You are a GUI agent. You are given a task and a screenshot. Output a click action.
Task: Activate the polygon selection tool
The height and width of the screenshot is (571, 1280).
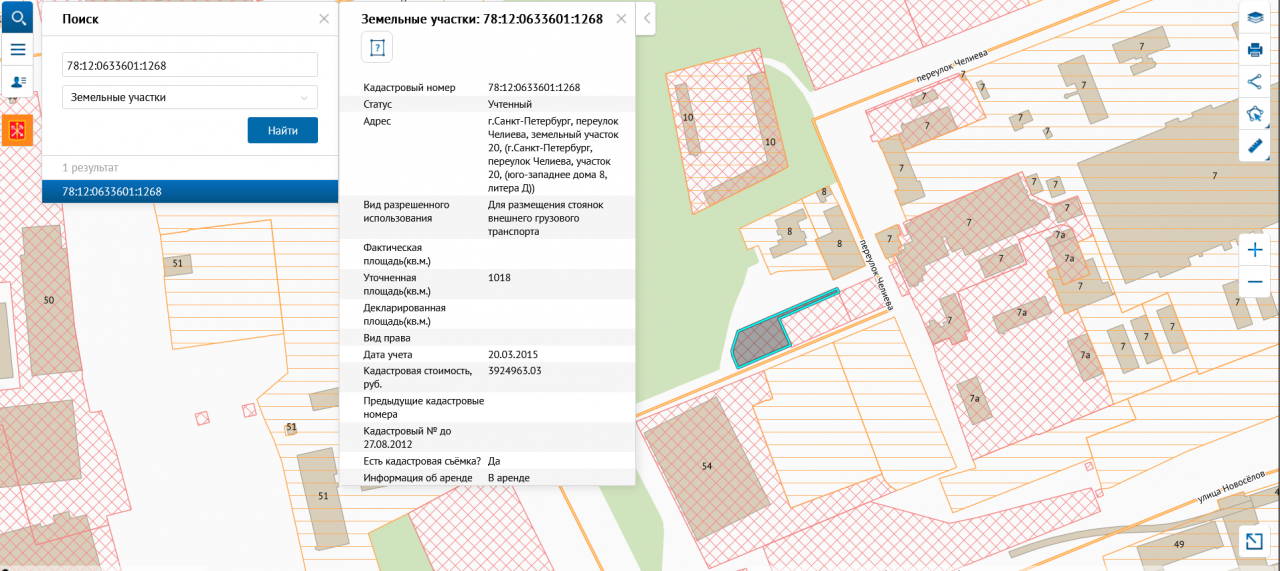(1255, 114)
